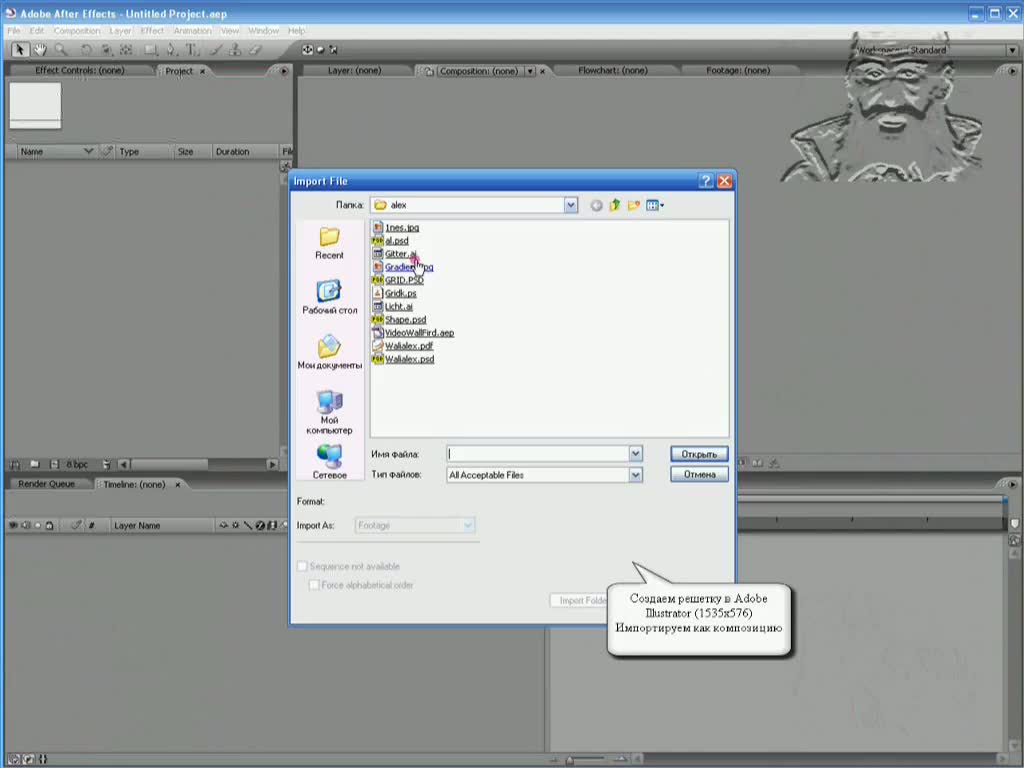Viewport: 1024px width, 768px height.
Task: Toggle the audio speaker switch column header
Action: coord(26,525)
